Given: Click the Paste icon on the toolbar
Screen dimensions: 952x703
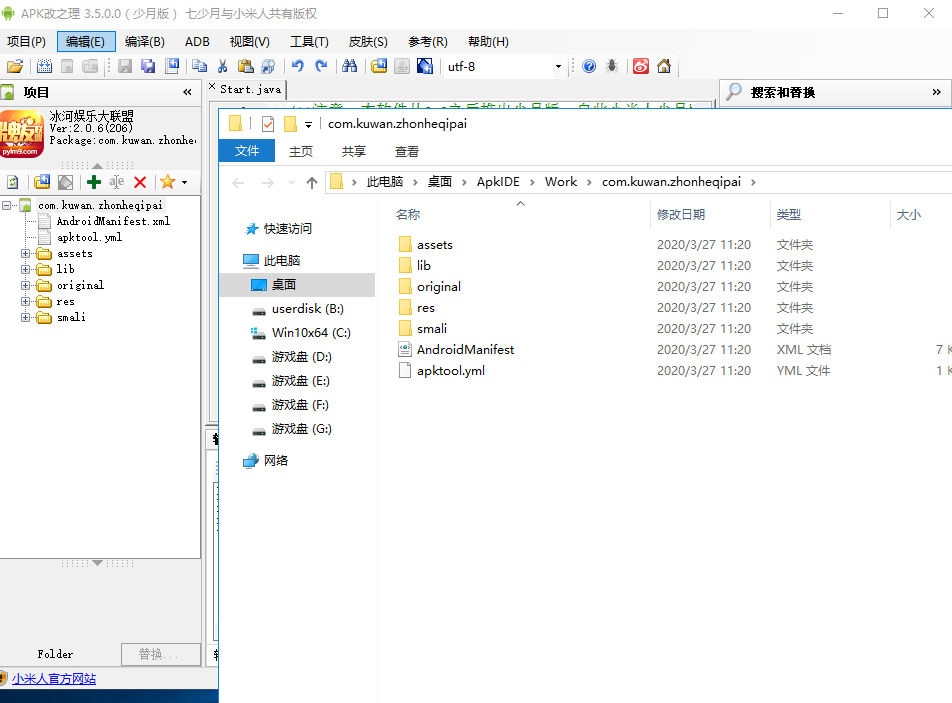Looking at the screenshot, I should click(246, 66).
